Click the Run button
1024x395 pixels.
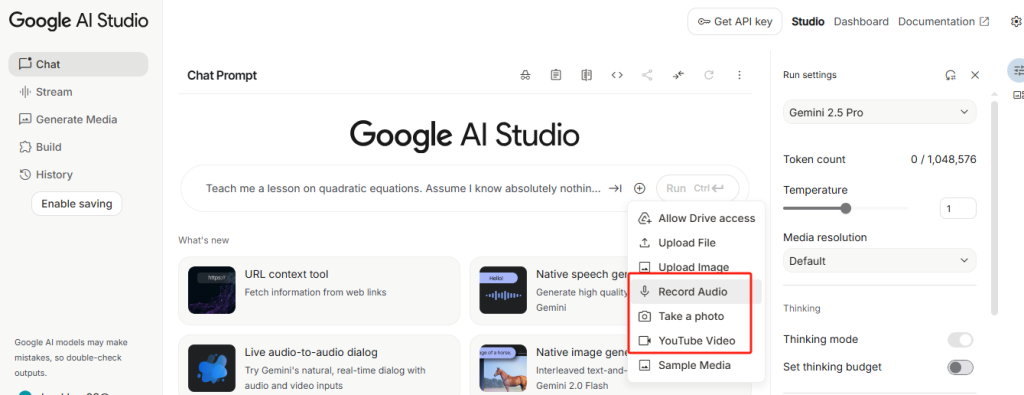coord(697,188)
